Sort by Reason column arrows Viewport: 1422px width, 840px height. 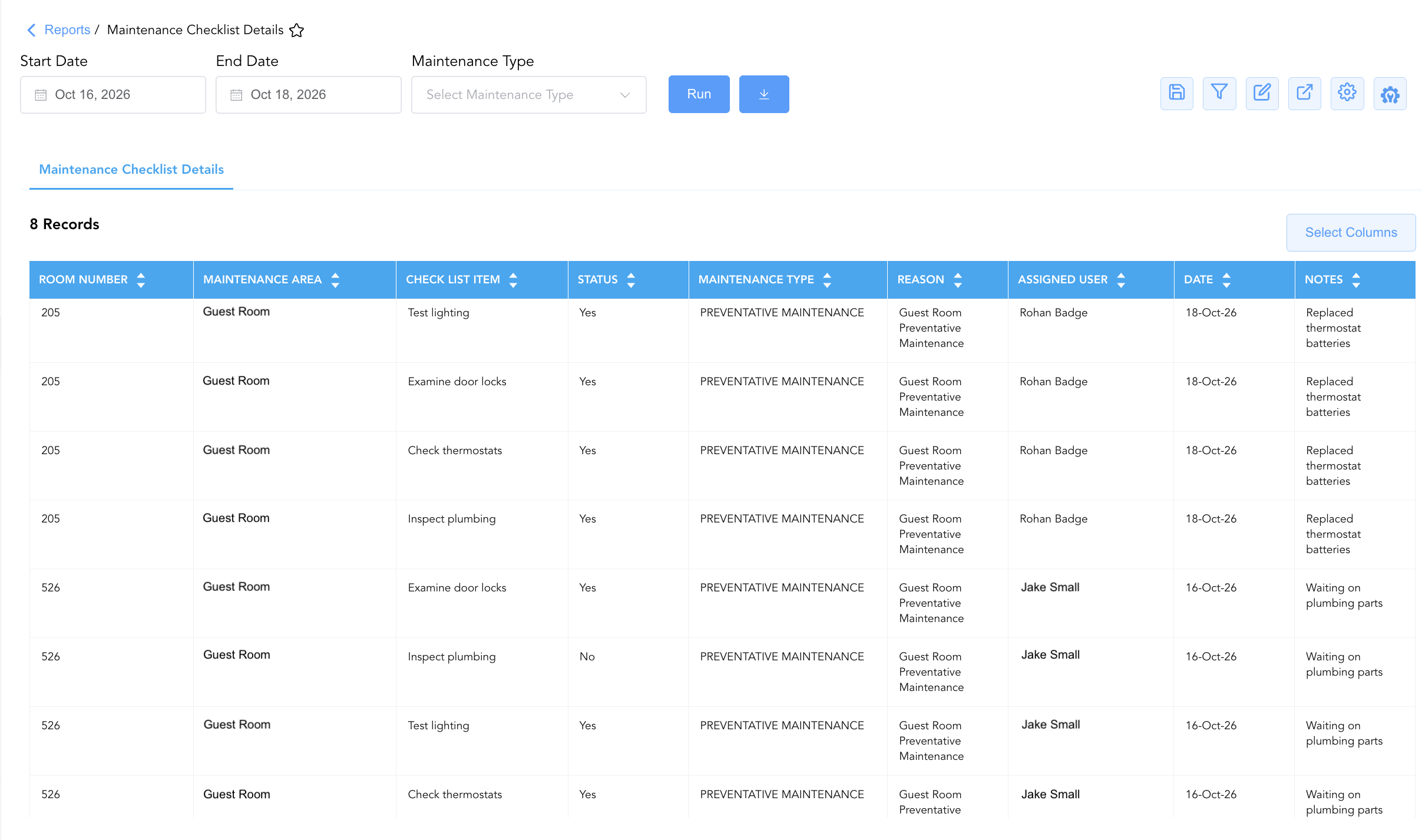(958, 280)
